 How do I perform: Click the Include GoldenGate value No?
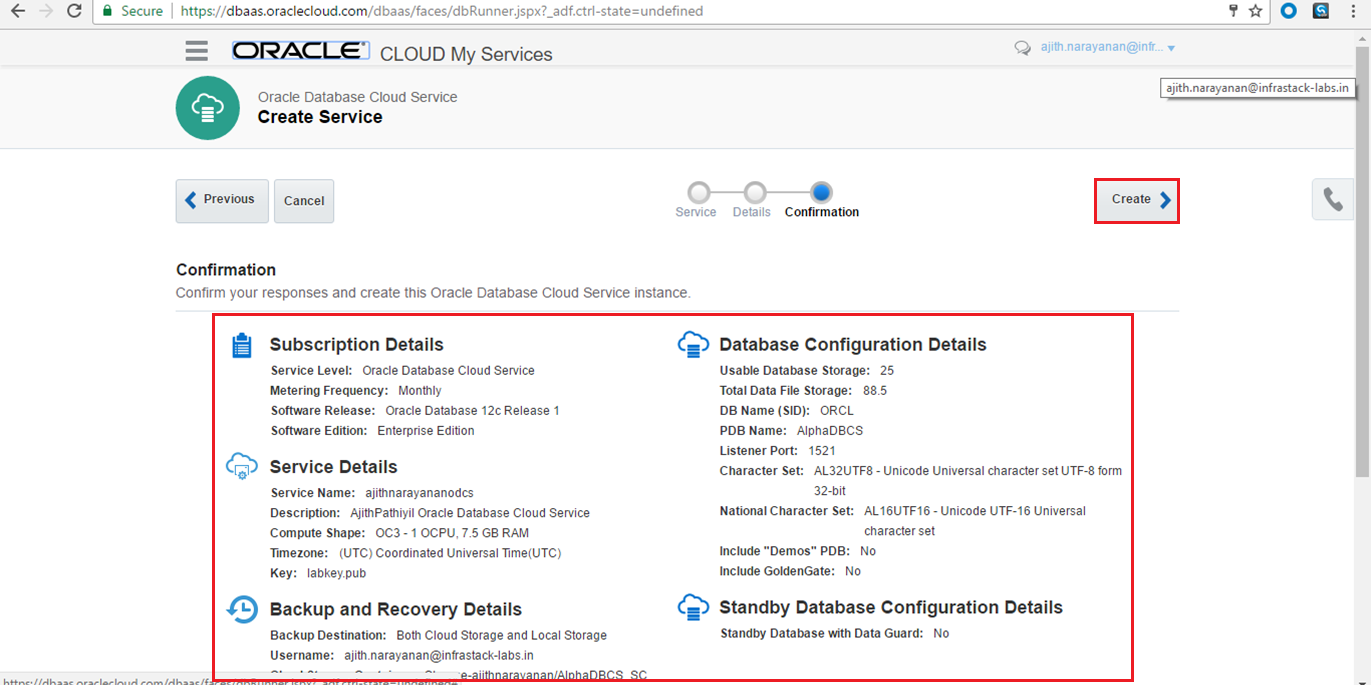pos(853,571)
